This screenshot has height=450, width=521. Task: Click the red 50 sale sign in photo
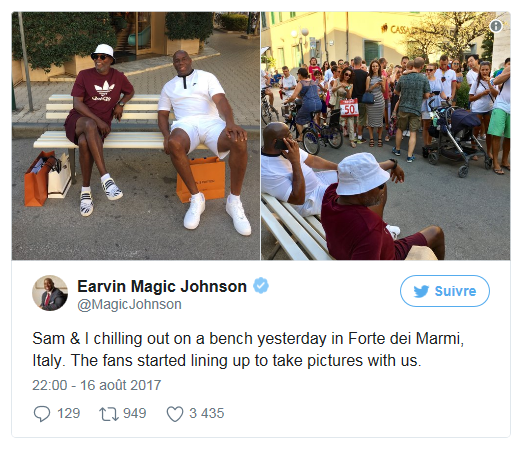(349, 108)
